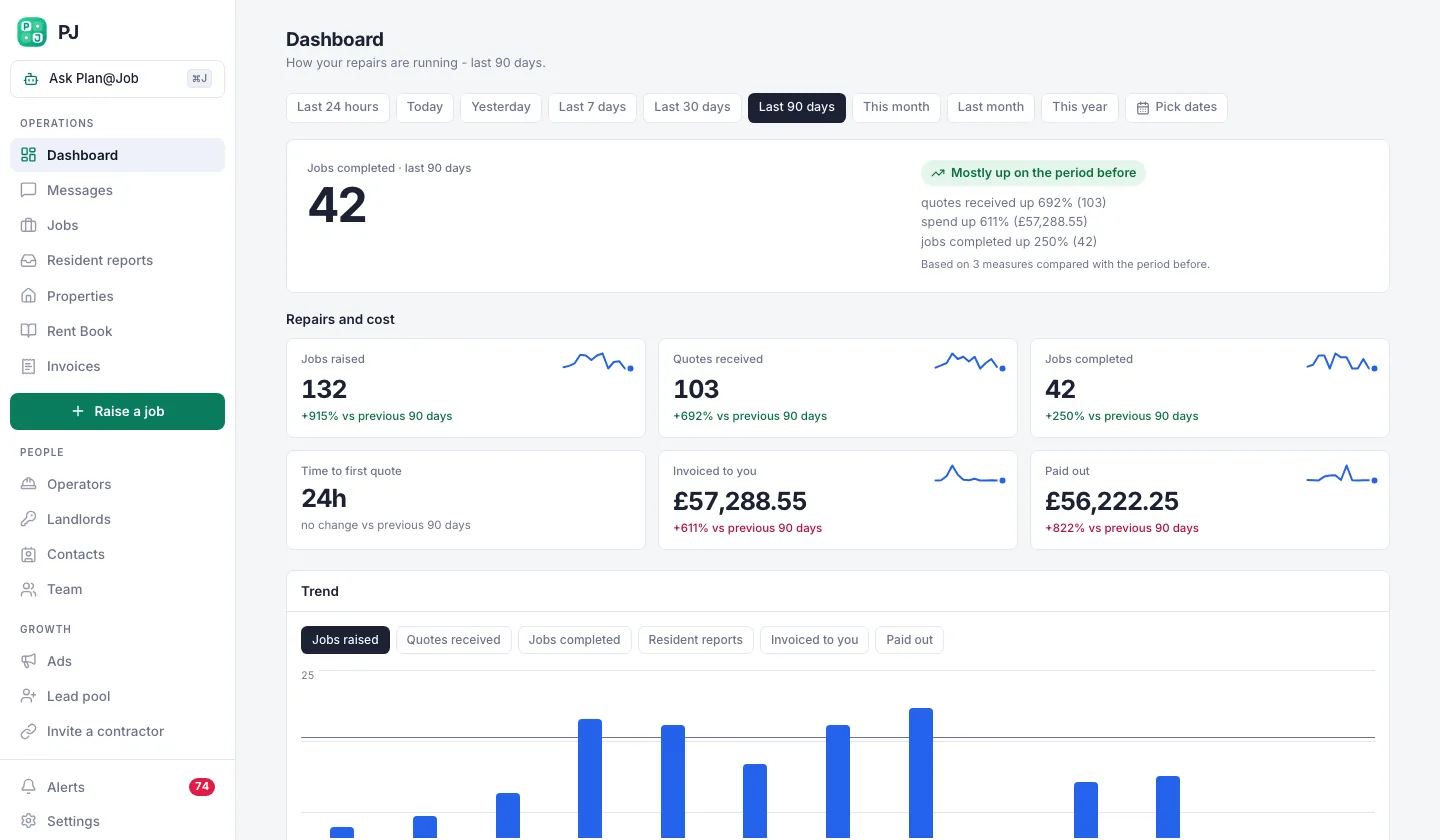Click the Properties house icon
1440x840 pixels.
28,296
